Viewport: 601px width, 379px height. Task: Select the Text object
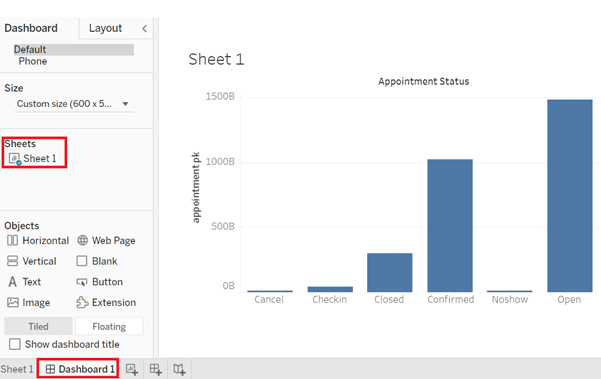coord(24,282)
